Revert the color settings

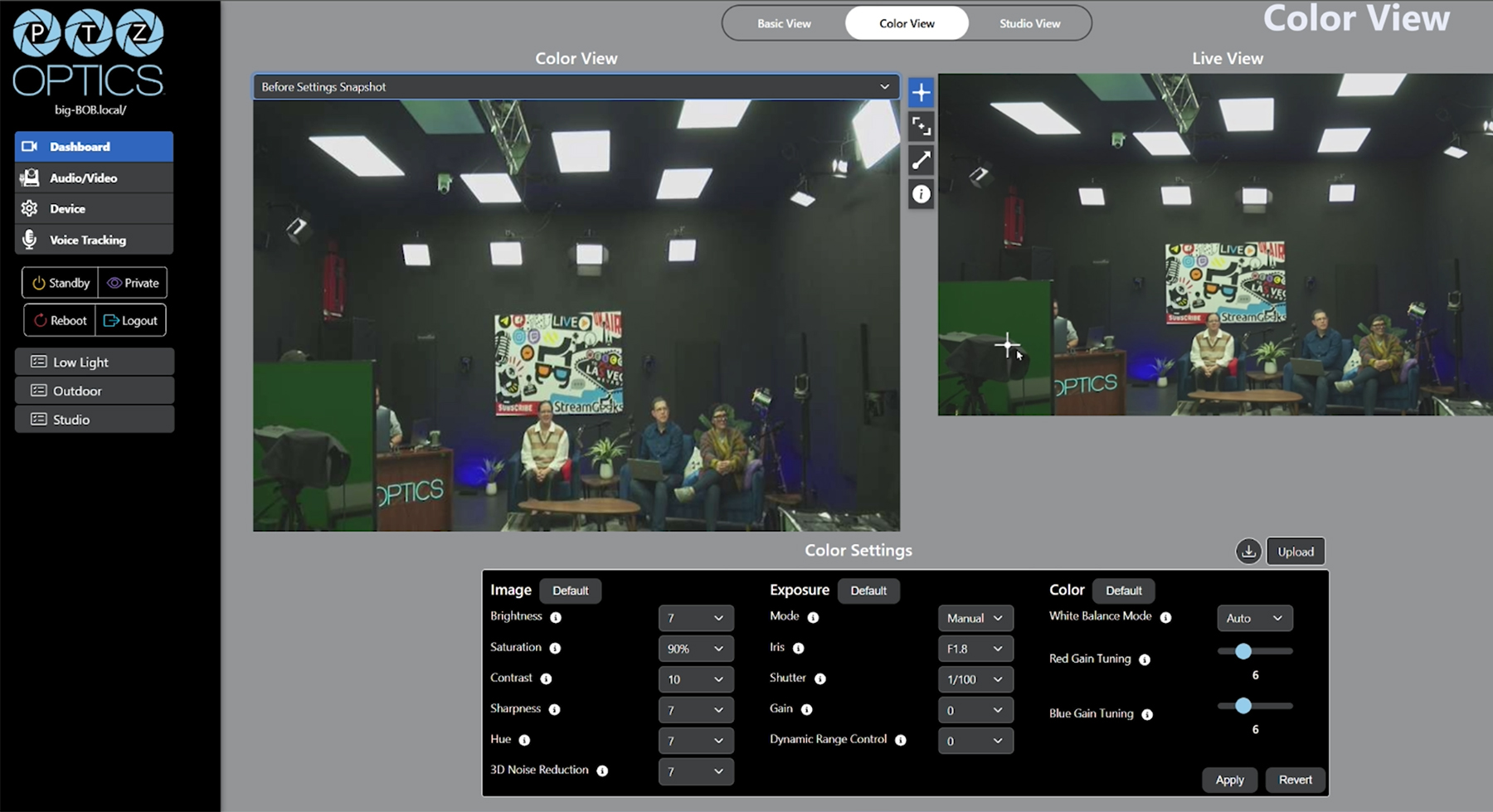click(x=1295, y=780)
